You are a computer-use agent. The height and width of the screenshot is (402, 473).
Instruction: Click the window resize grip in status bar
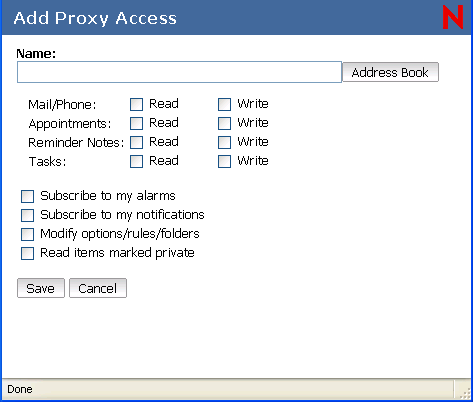tap(465, 393)
